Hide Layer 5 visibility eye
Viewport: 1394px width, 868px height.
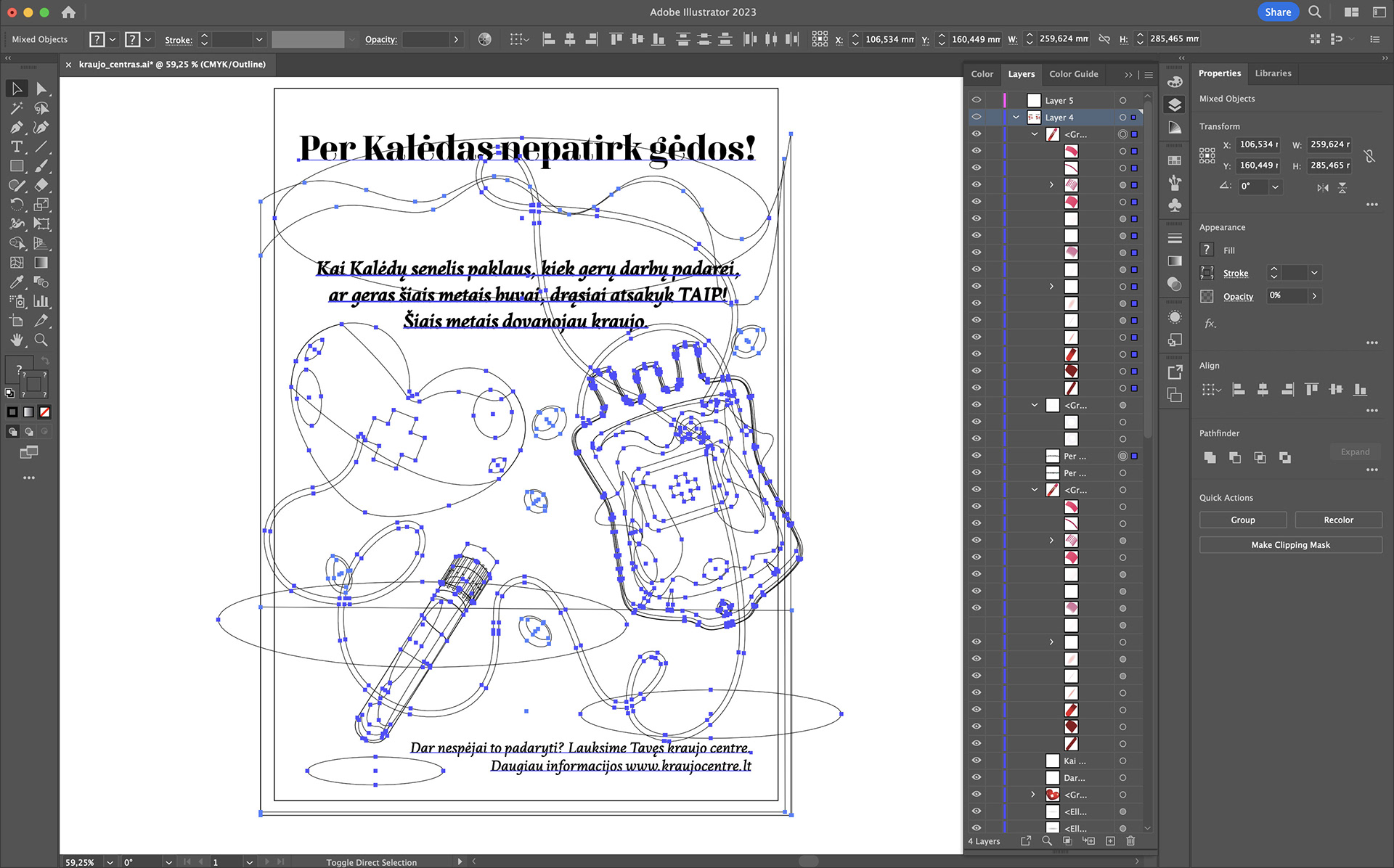(977, 100)
